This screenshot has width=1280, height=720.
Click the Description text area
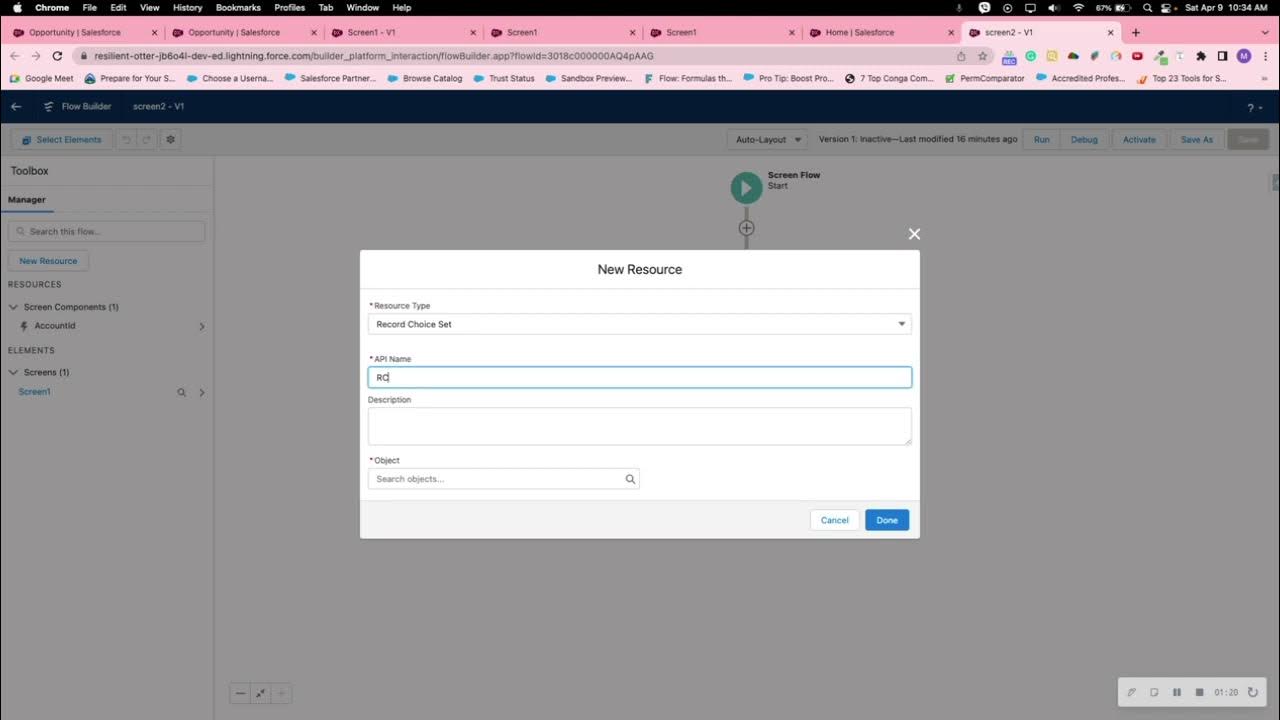640,426
